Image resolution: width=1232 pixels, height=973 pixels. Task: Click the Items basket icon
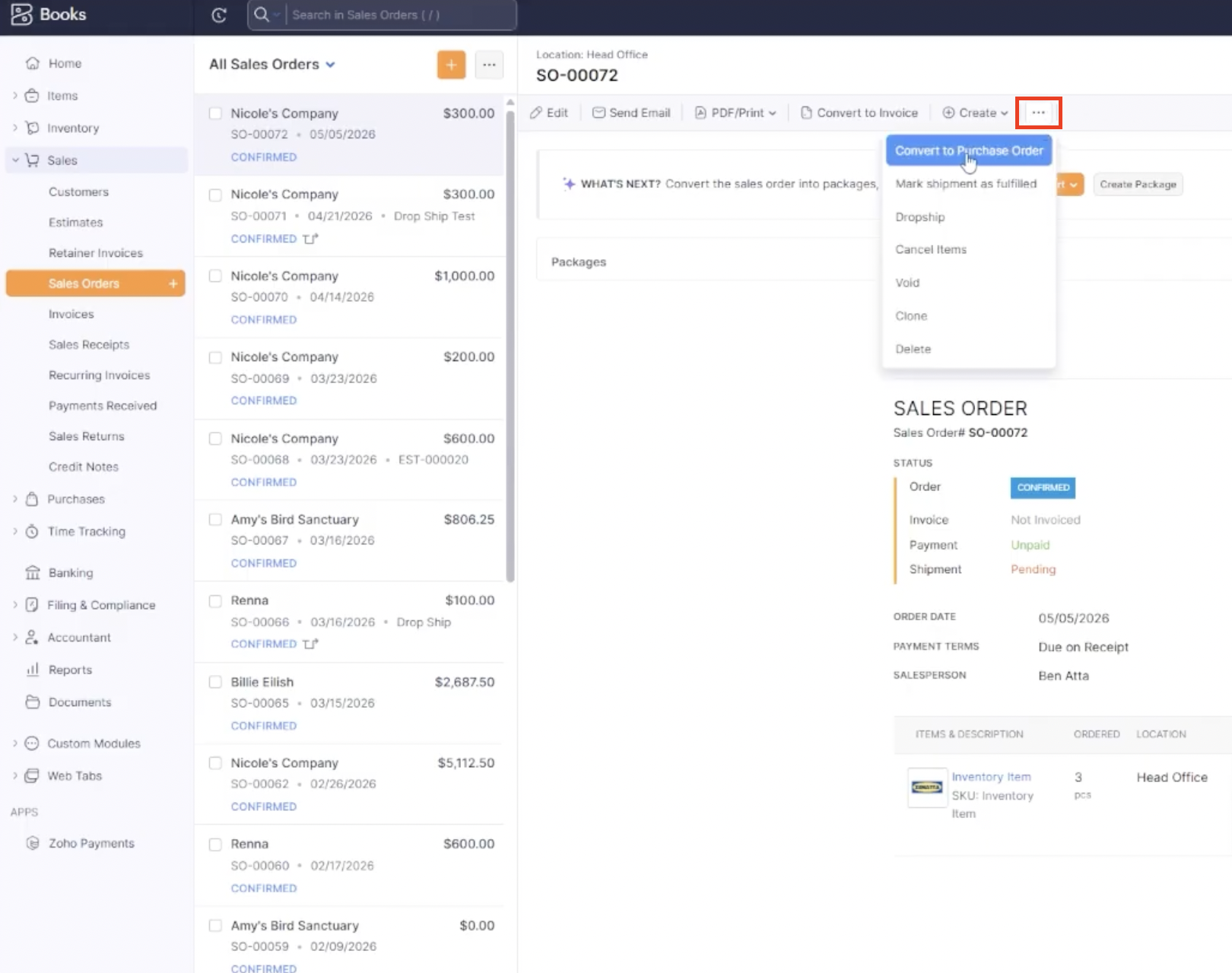click(x=32, y=96)
